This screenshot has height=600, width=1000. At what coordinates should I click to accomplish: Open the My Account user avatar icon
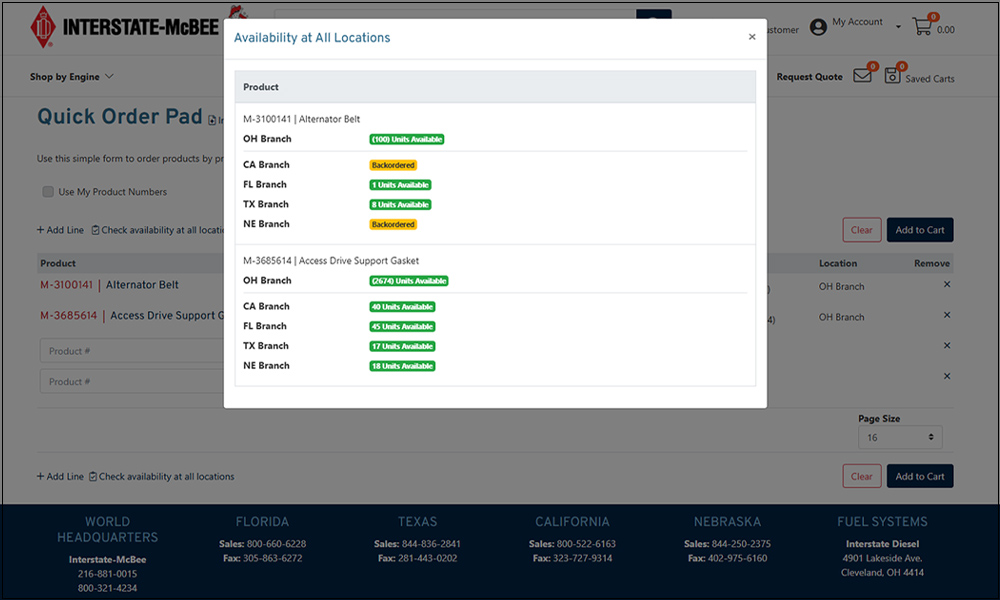(x=818, y=27)
